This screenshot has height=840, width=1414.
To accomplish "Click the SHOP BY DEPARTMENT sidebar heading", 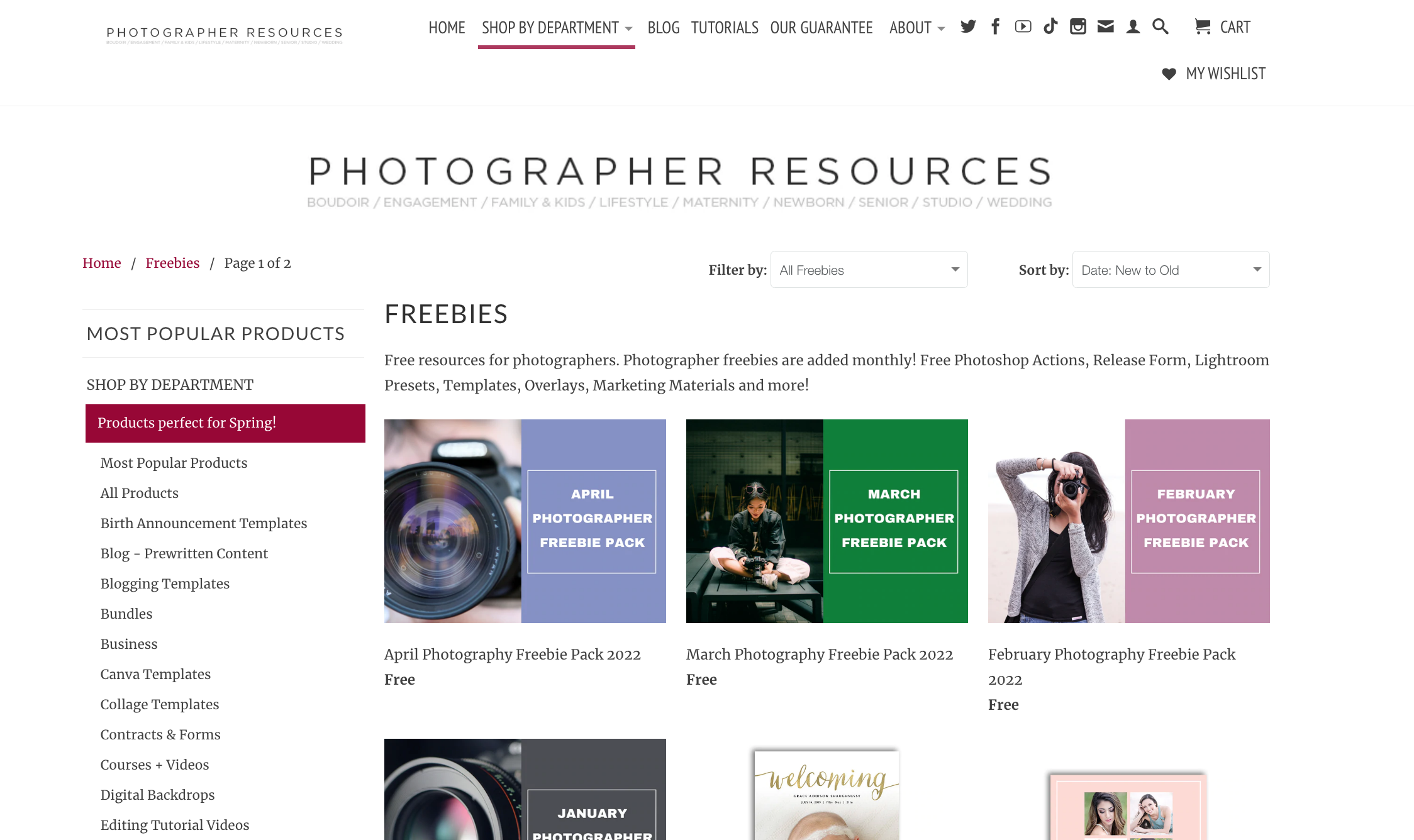I will click(170, 385).
